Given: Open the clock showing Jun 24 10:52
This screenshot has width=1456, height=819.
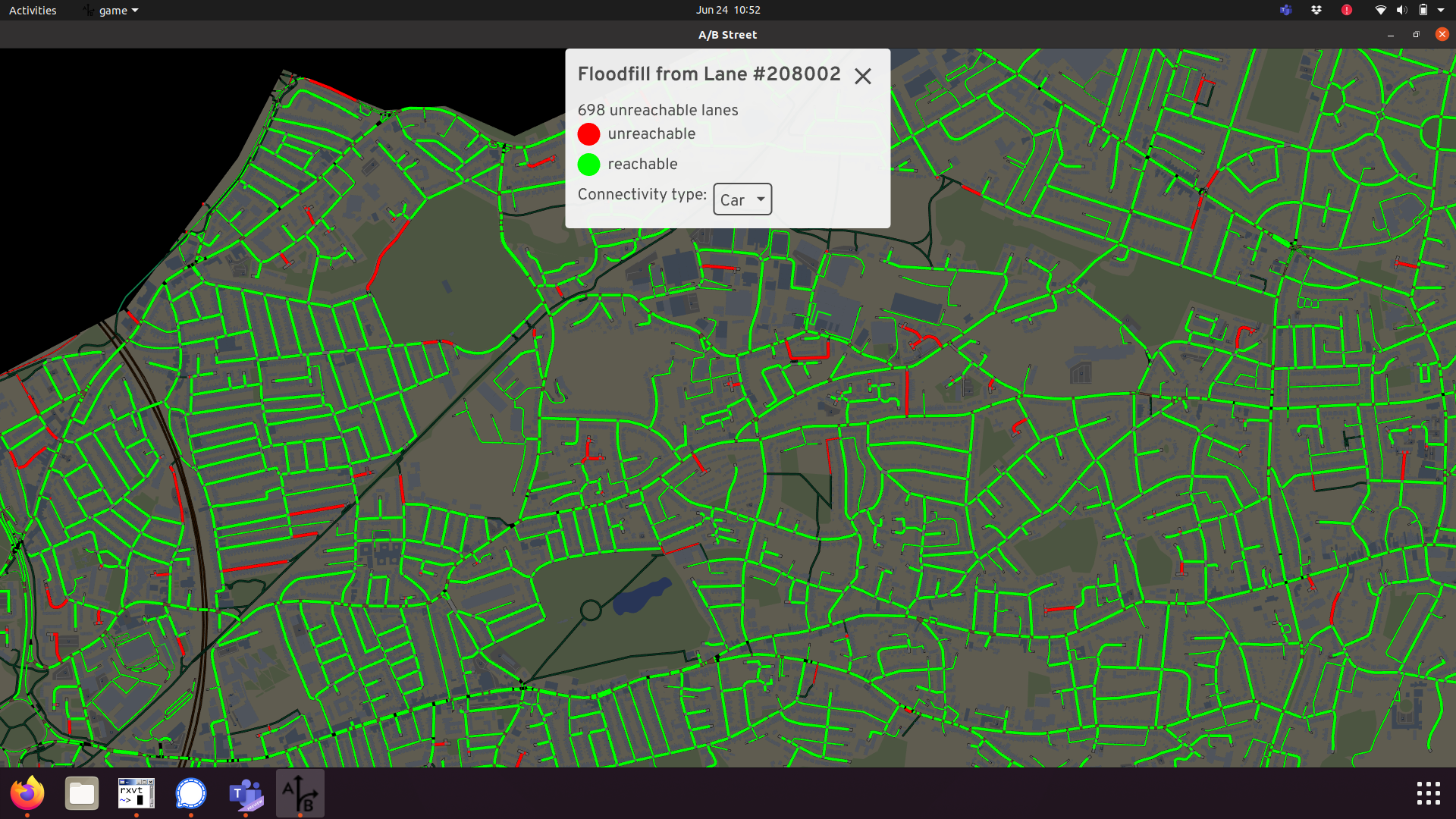Looking at the screenshot, I should pos(728,10).
